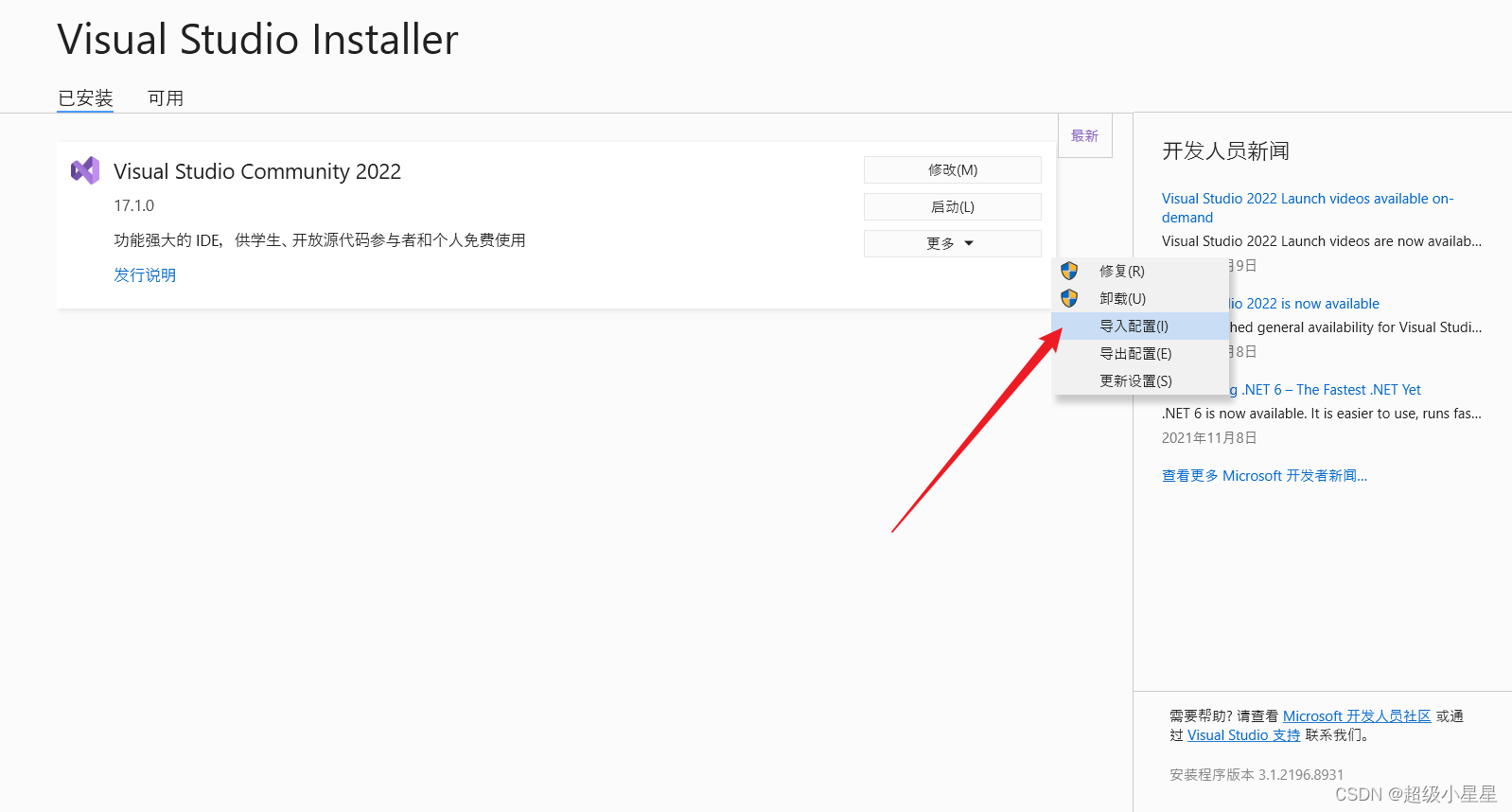Click the '.NET 6 is now available' summary text
1512x812 pixels.
point(1322,414)
